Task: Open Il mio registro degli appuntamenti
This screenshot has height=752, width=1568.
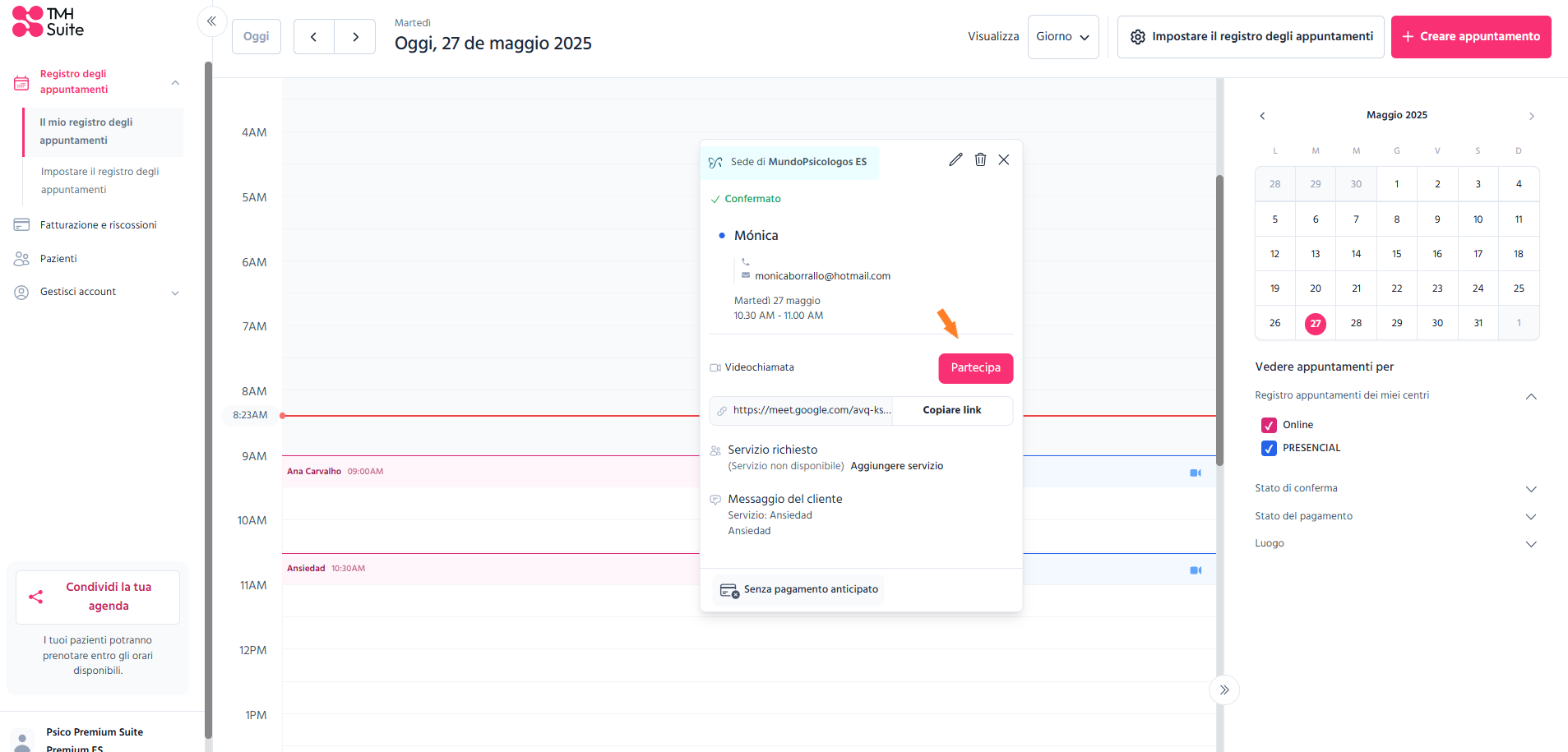Action: coord(103,131)
